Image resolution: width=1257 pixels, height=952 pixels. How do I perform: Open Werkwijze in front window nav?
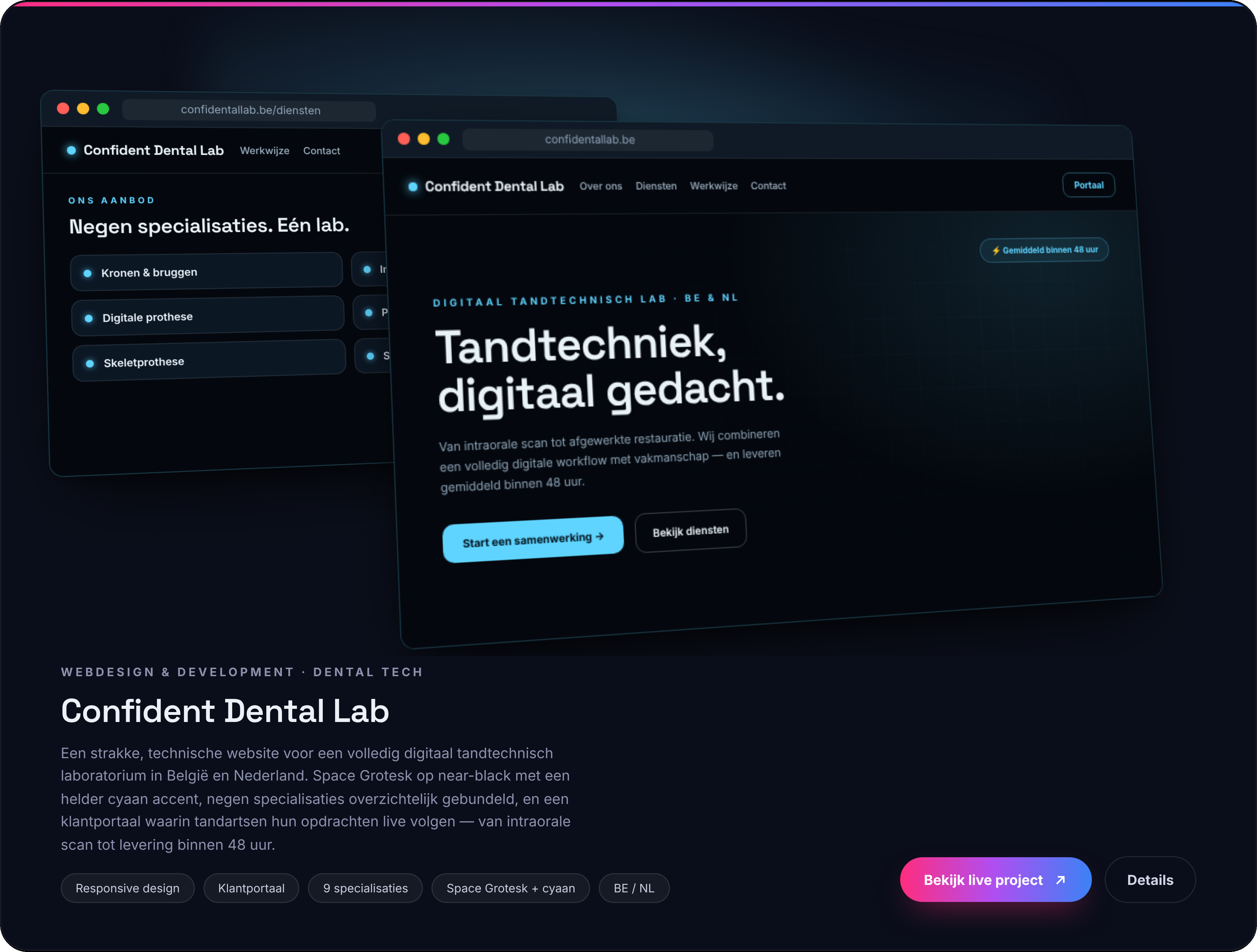(x=714, y=186)
